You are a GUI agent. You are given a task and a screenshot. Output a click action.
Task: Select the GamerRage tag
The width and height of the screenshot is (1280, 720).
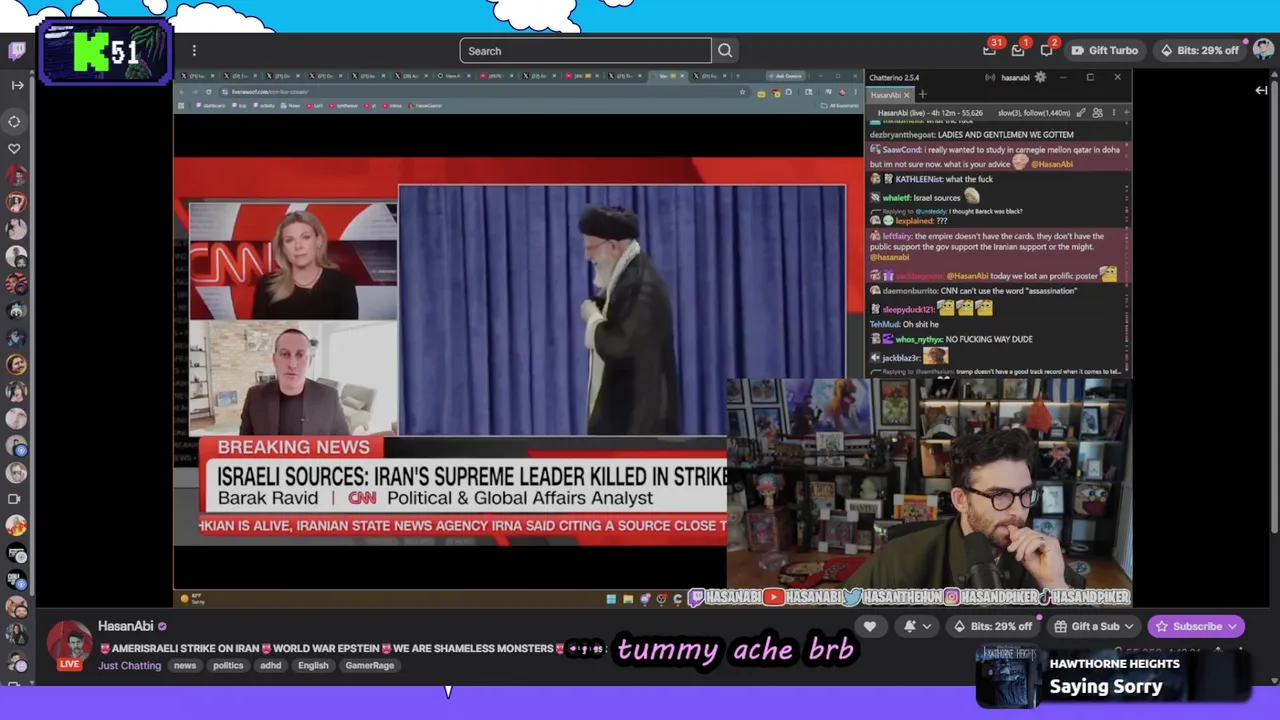pos(369,665)
